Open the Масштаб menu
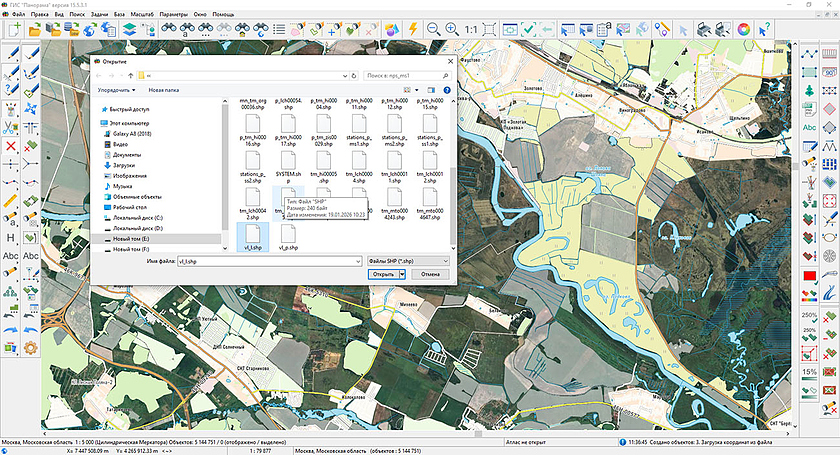This screenshot has width=840, height=455. [x=141, y=15]
